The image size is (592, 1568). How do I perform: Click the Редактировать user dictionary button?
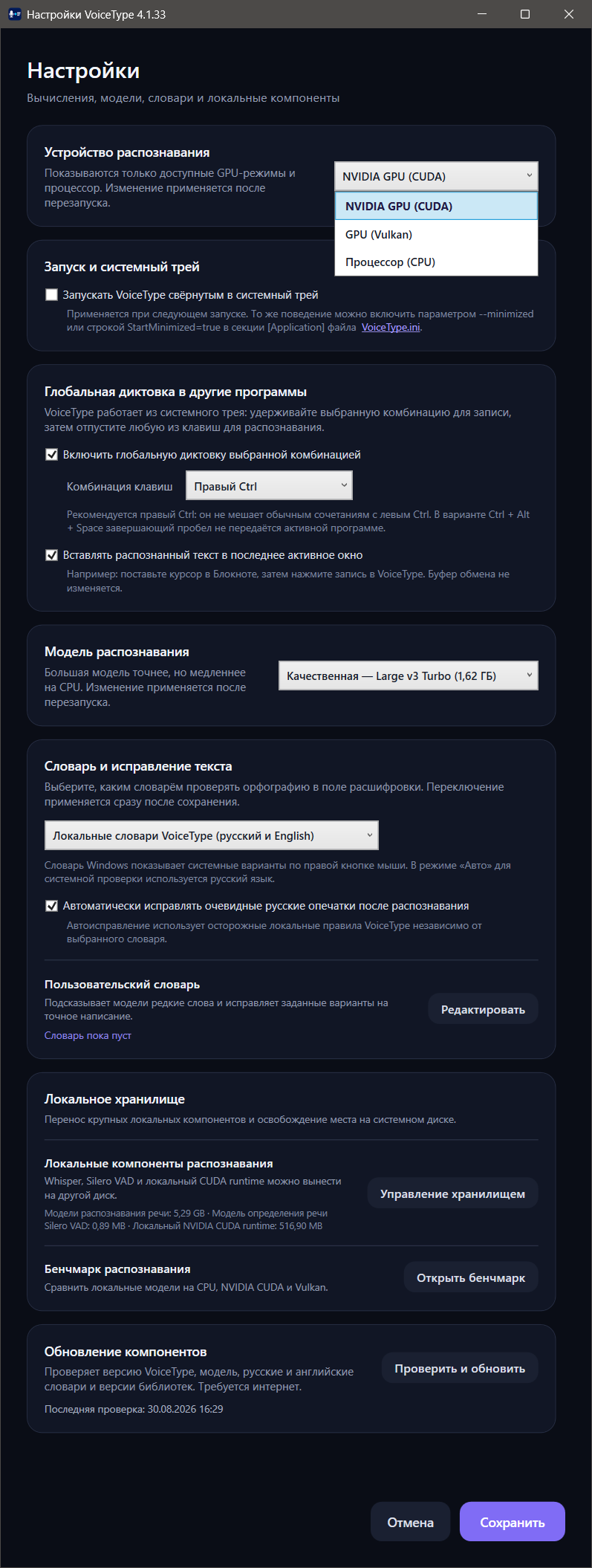point(483,1009)
